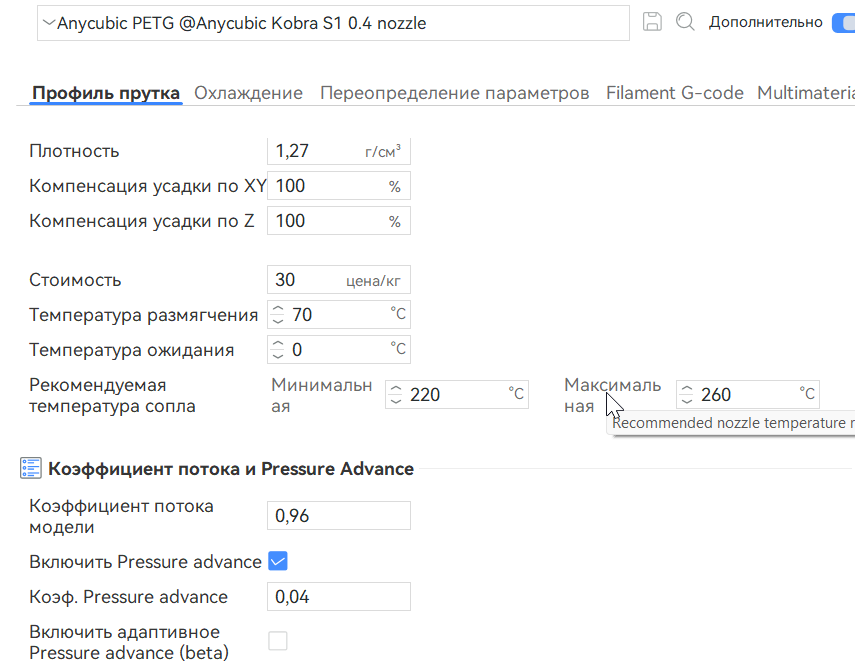Uncheck Включить Pressure advance
The width and height of the screenshot is (855, 661).
tap(277, 561)
